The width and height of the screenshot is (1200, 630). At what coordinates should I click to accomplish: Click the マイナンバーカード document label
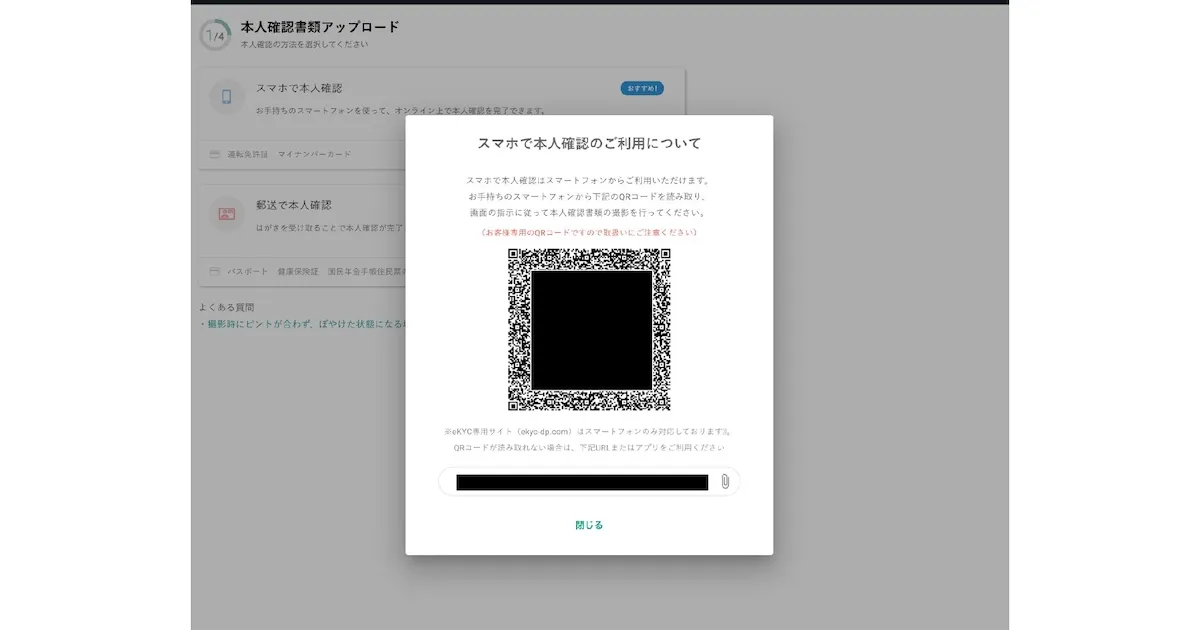point(314,155)
